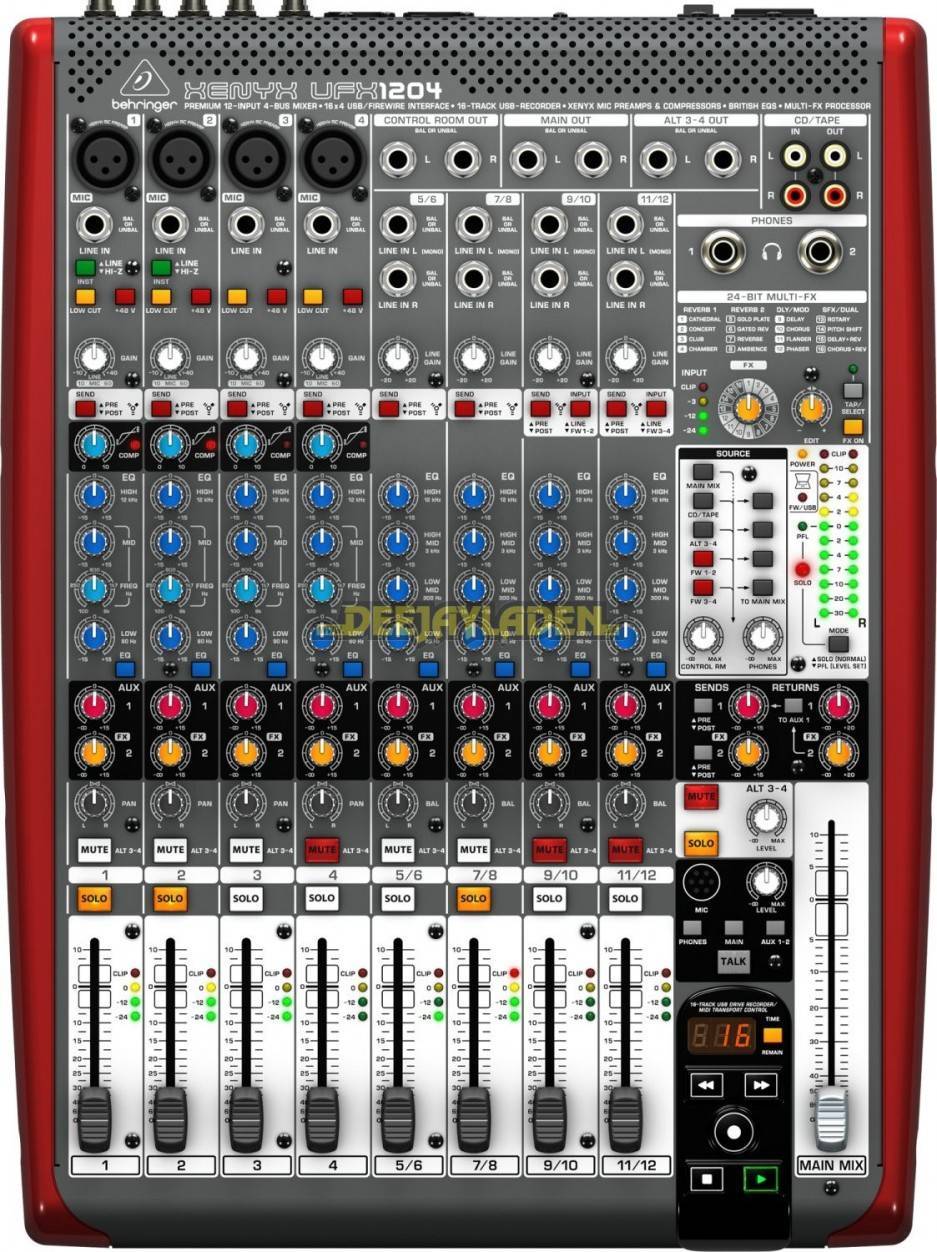Unmute channel 4

click(321, 850)
